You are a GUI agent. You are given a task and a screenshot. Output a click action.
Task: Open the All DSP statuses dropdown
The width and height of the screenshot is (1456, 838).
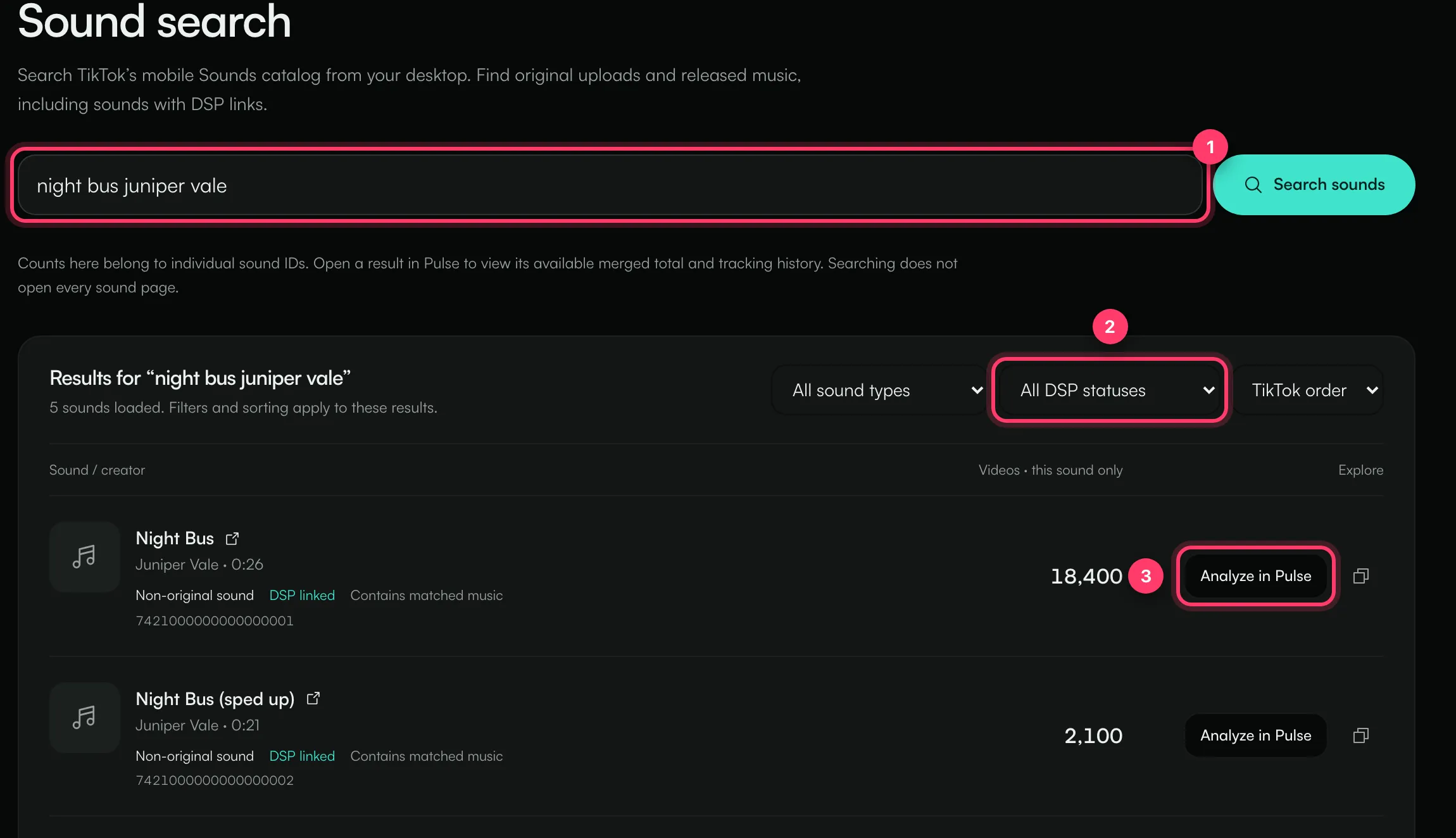coord(1109,391)
